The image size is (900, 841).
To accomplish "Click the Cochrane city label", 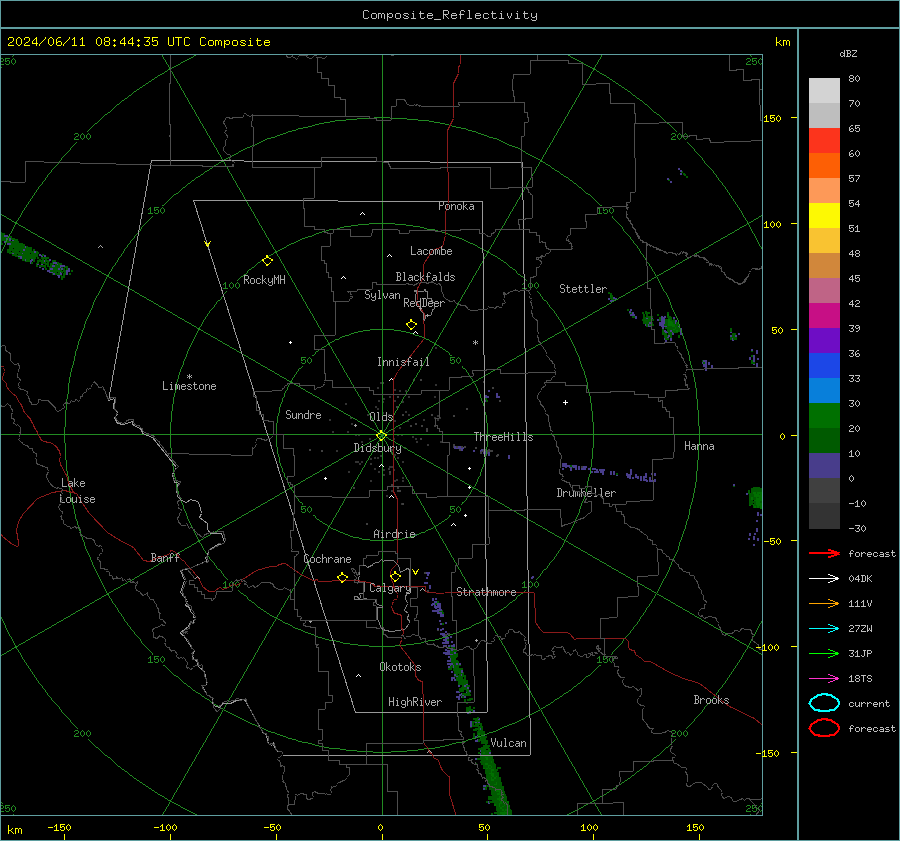I will [327, 559].
